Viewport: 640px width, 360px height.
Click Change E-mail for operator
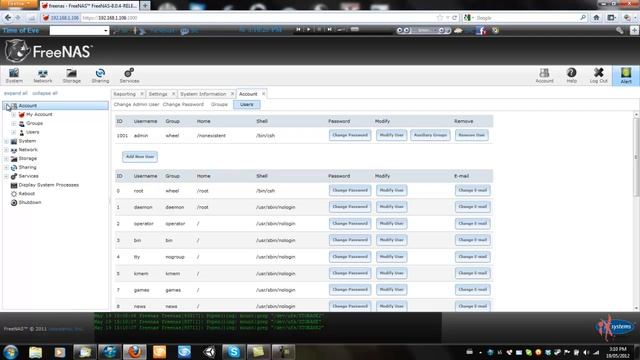[472, 223]
